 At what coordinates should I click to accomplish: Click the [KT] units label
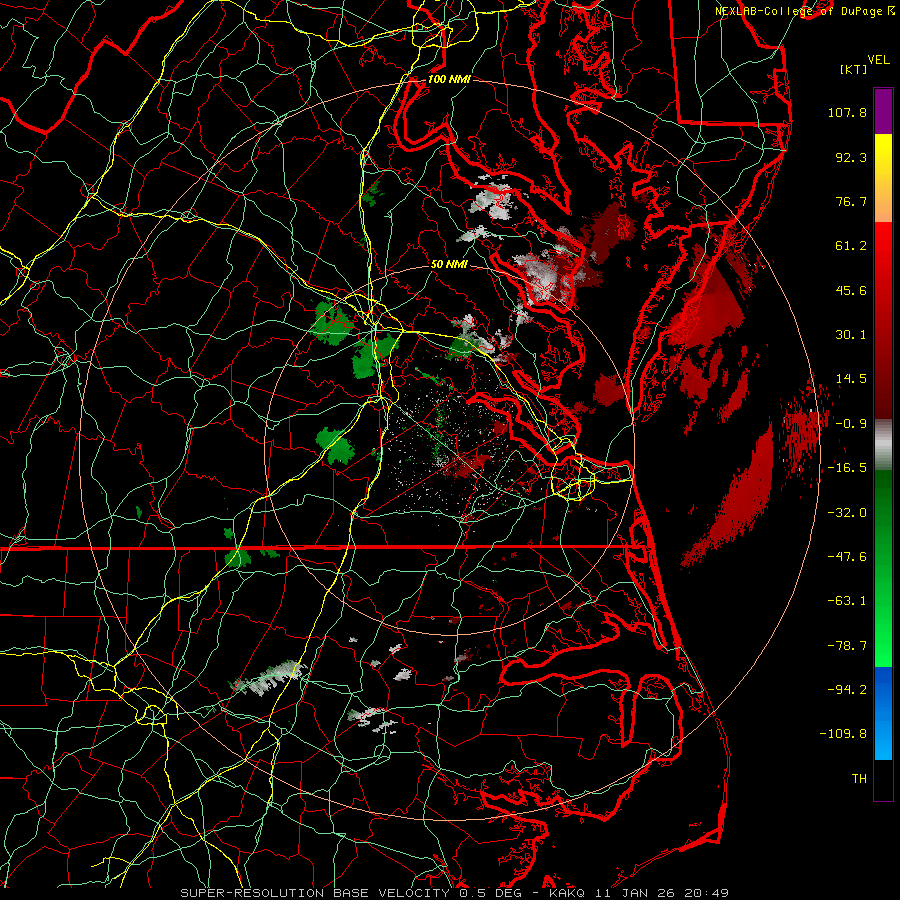pyautogui.click(x=853, y=69)
